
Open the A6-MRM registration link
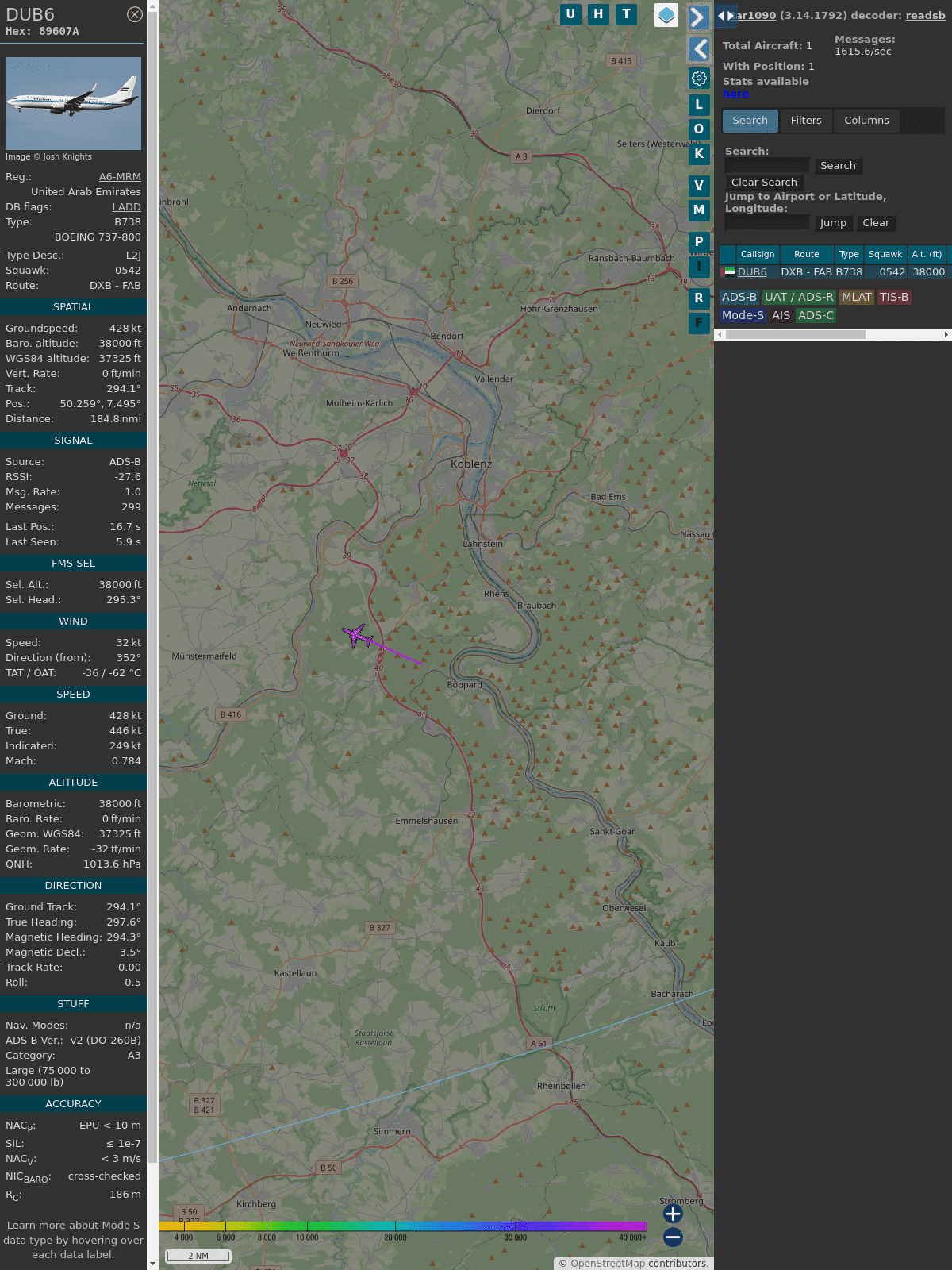[x=120, y=177]
